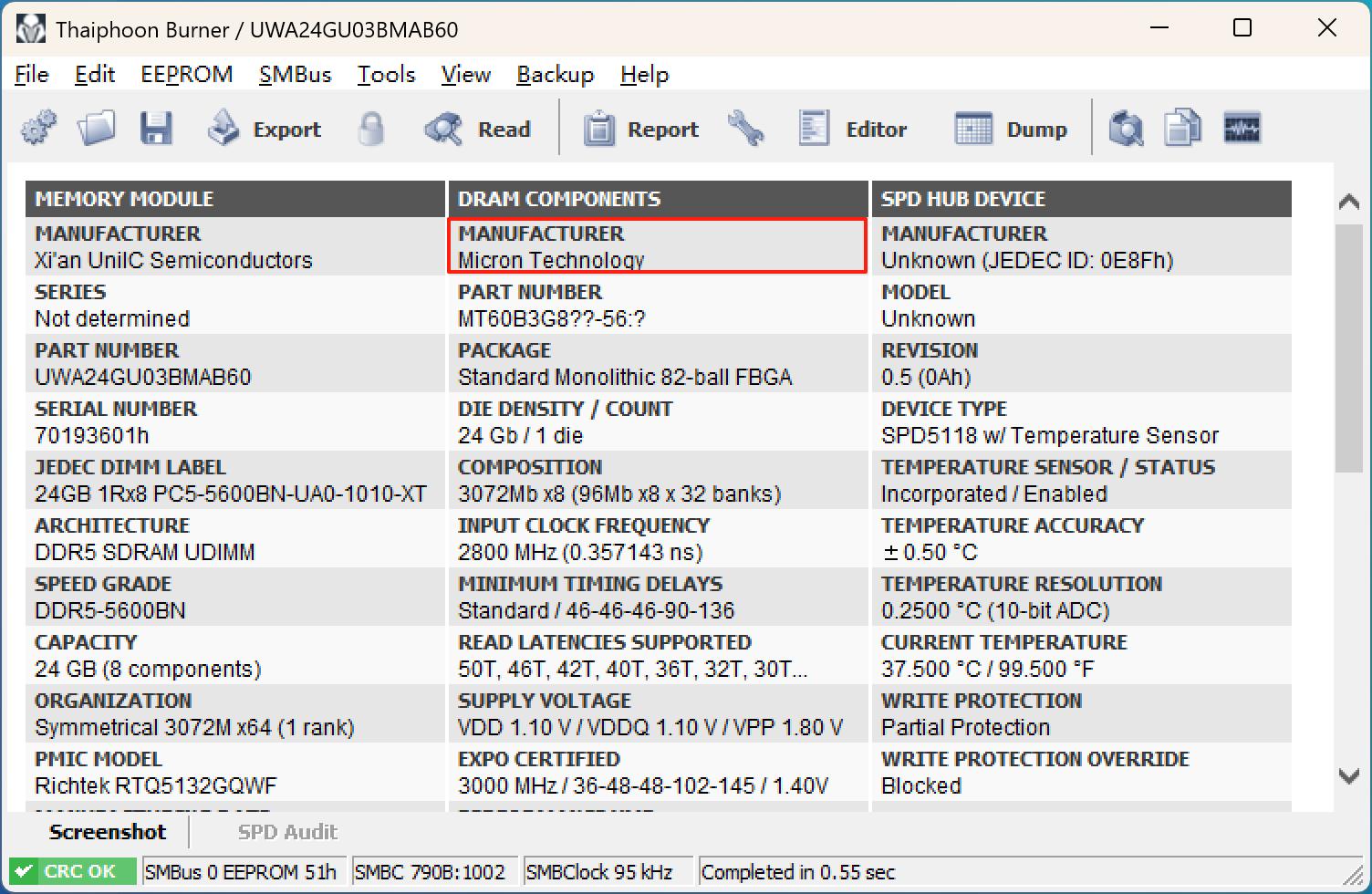Open the Tools menu
Viewport: 1372px width, 894px height.
click(387, 75)
